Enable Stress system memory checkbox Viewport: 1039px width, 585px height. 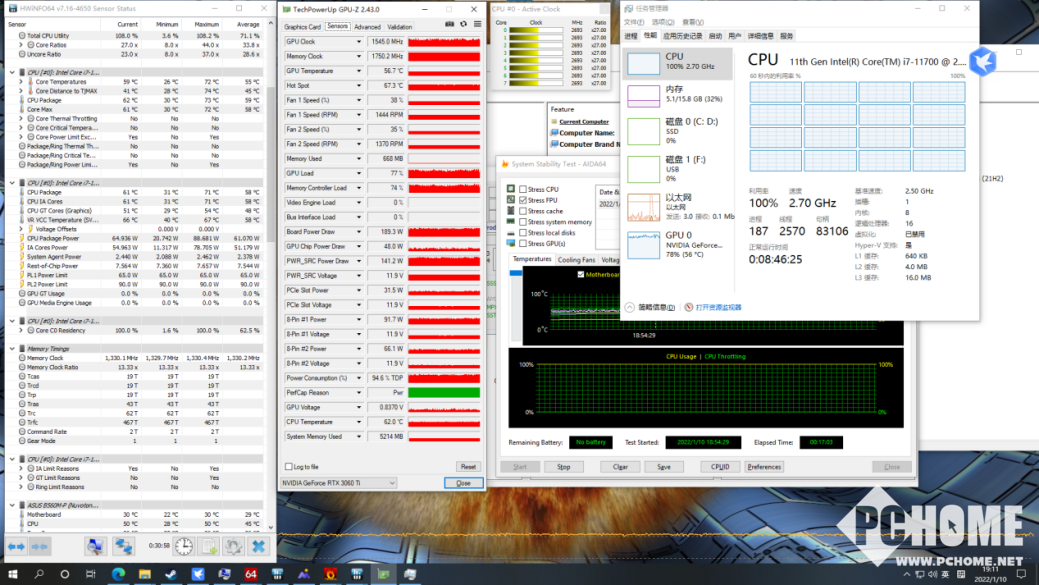pos(523,222)
